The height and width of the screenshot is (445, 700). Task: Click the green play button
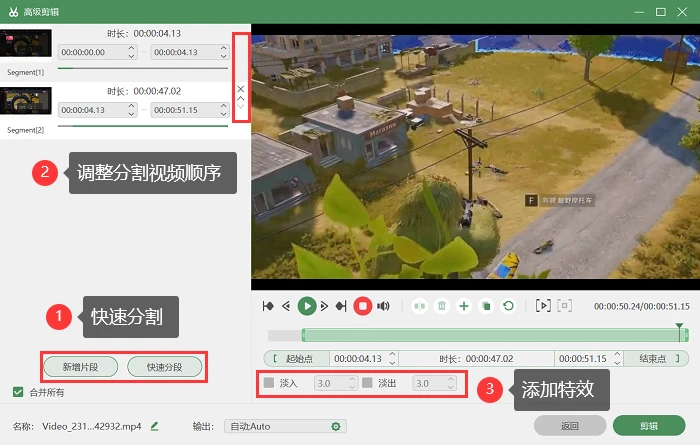(x=307, y=306)
